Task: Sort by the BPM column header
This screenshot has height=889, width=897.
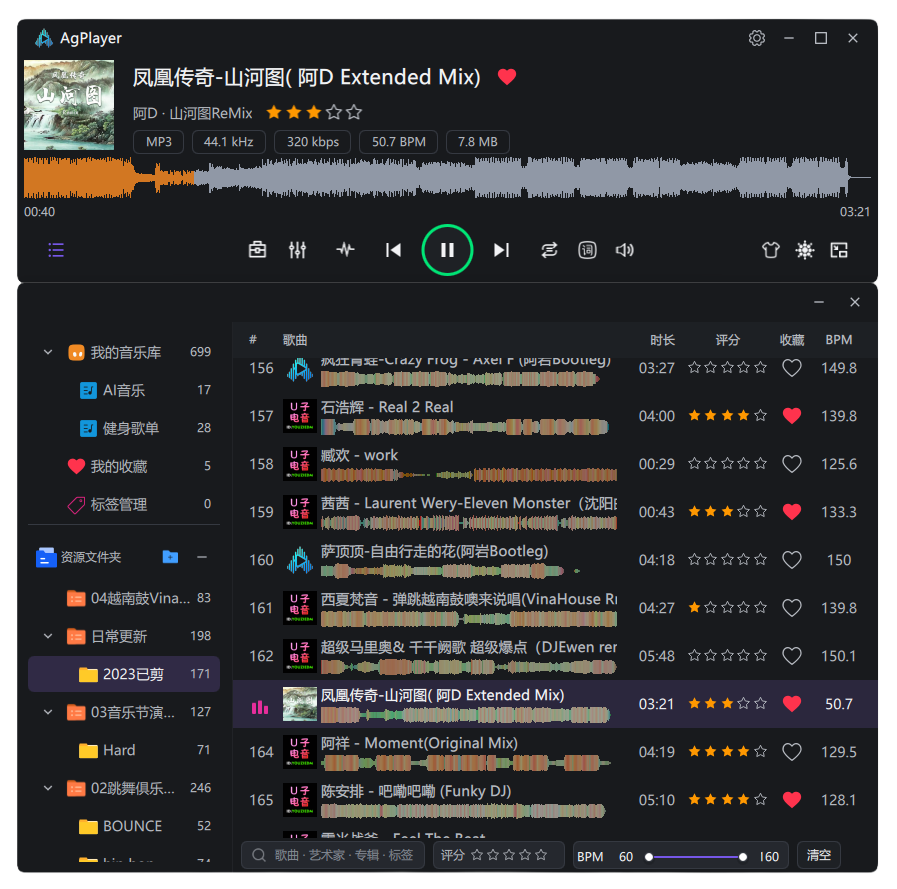Action: (839, 340)
